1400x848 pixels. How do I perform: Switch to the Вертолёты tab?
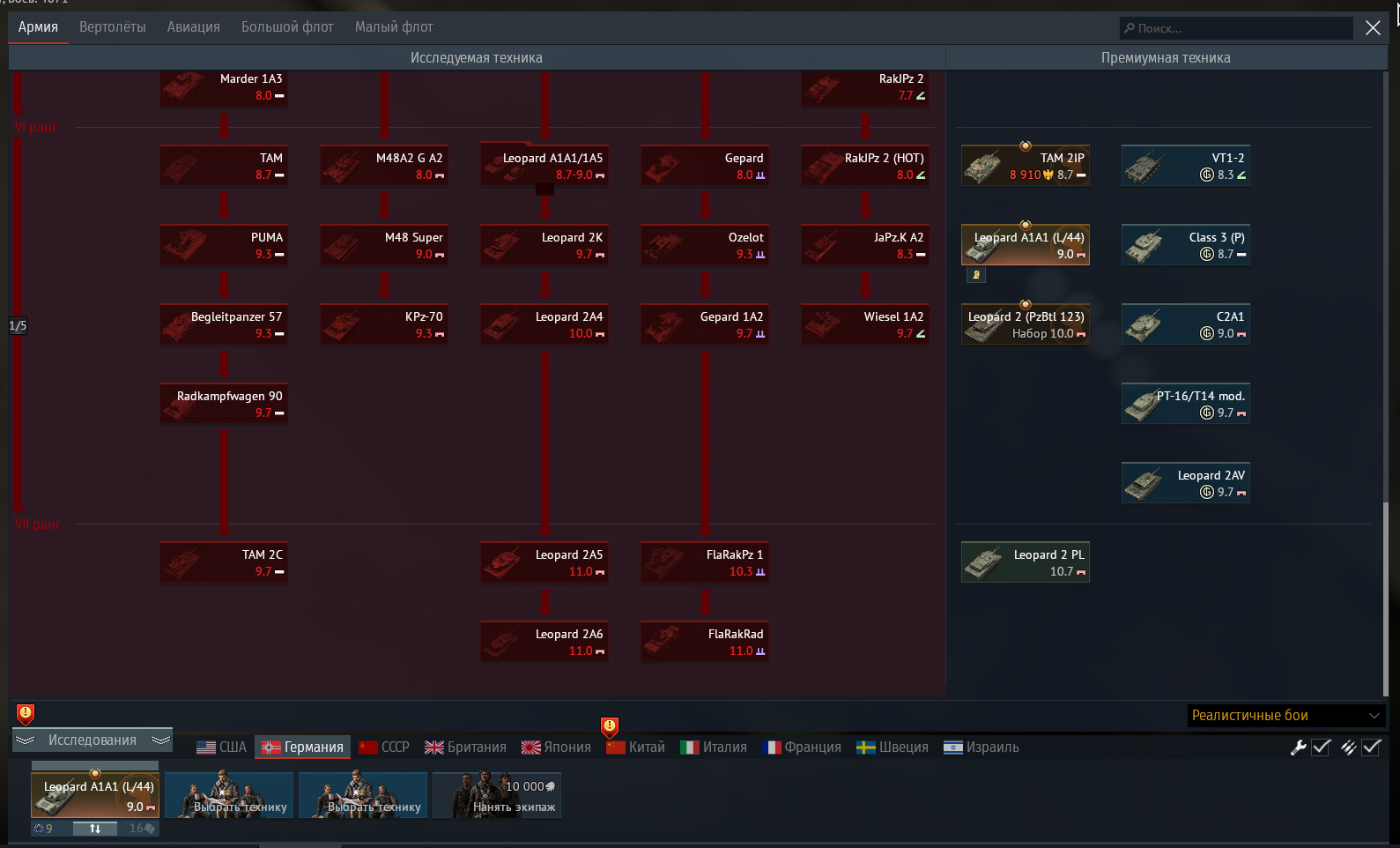113,27
